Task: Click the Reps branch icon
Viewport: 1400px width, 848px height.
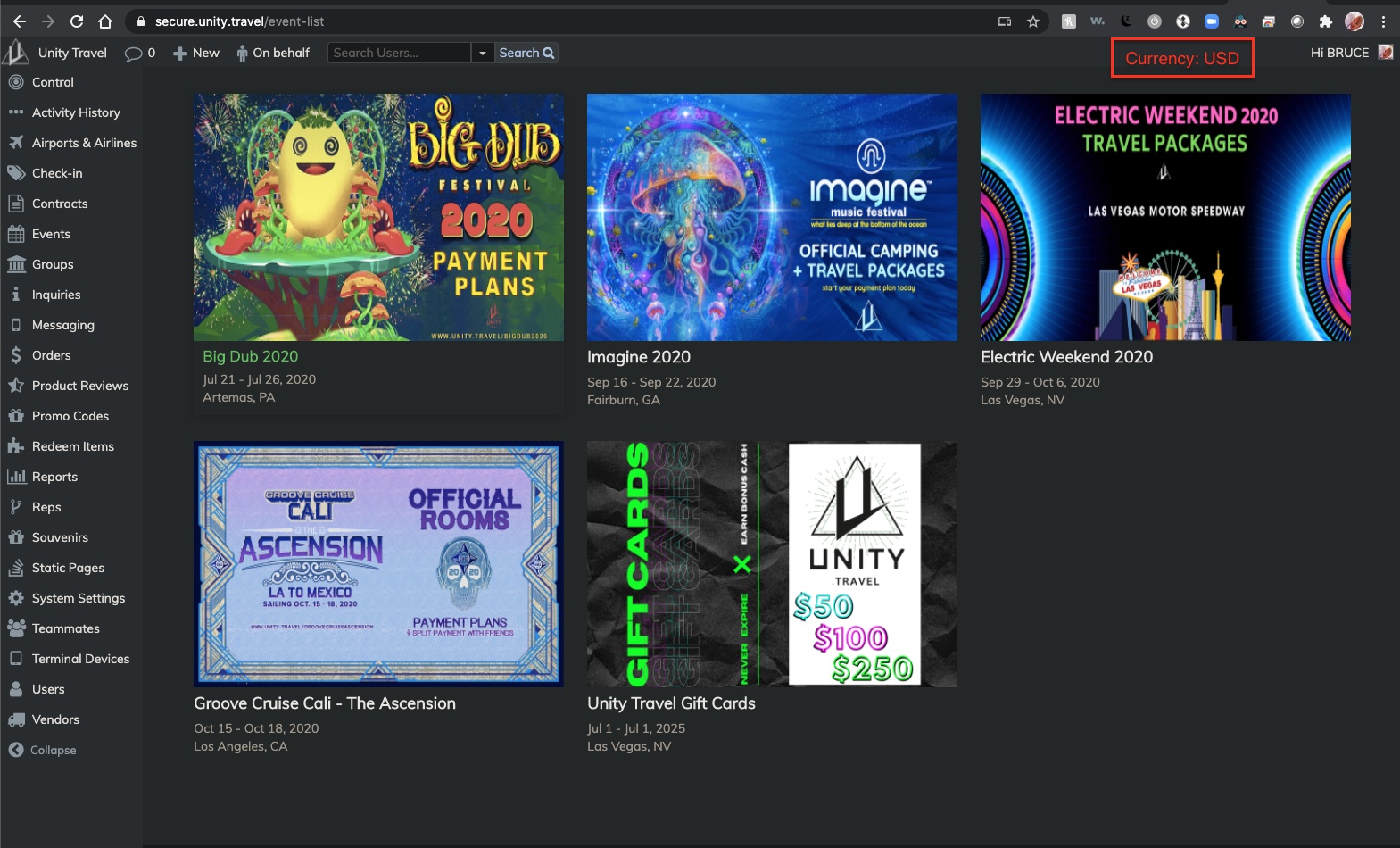Action: (16, 507)
